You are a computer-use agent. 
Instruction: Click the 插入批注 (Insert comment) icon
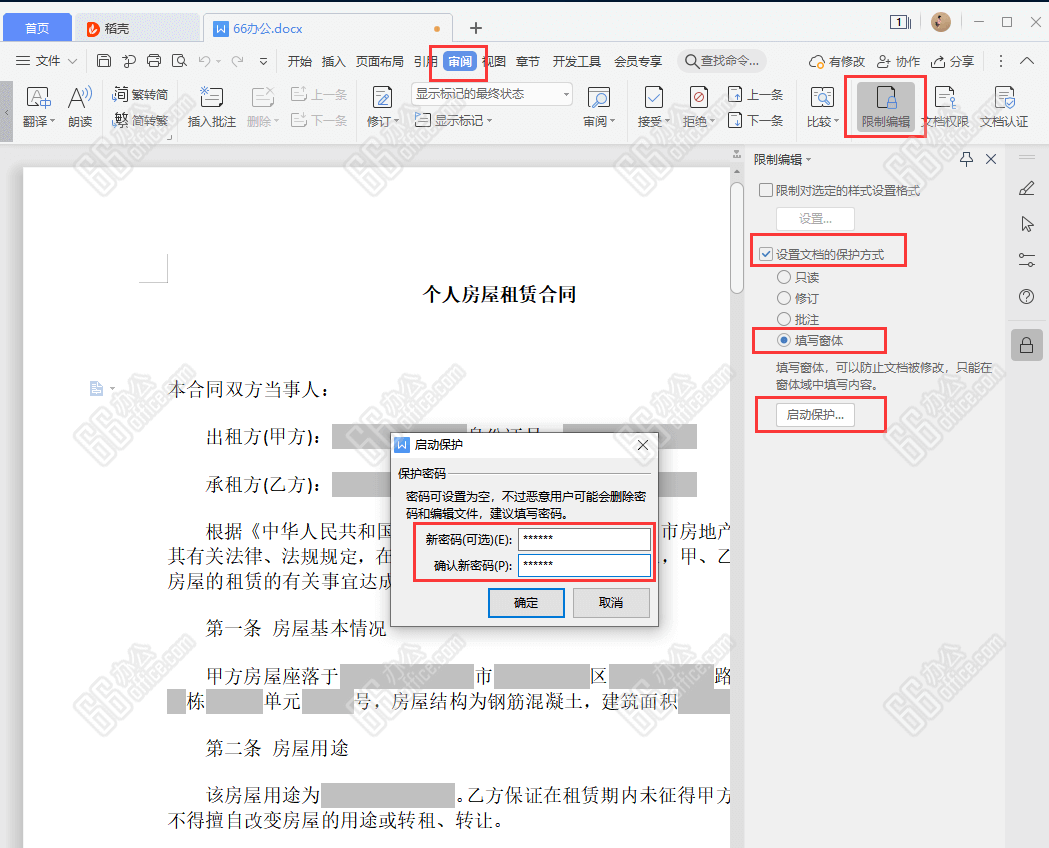(x=211, y=106)
